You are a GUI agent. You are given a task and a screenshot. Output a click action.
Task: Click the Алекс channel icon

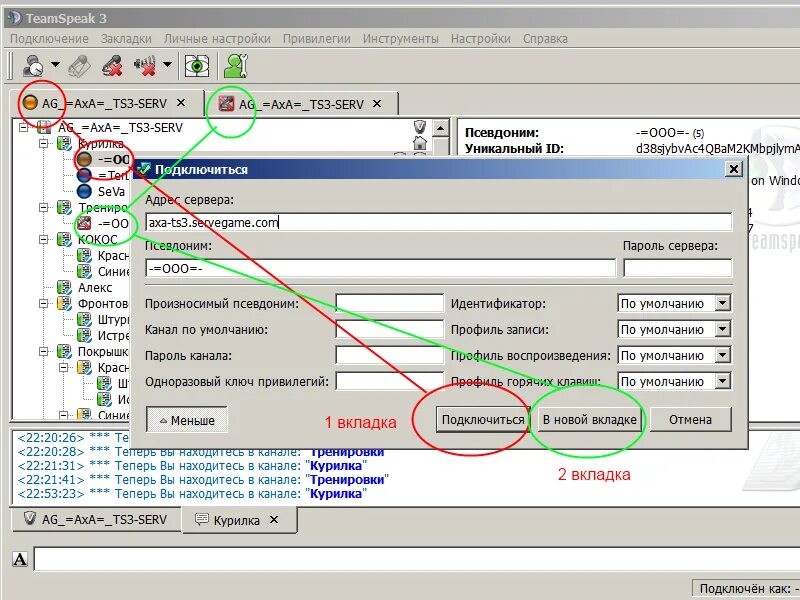click(x=64, y=287)
